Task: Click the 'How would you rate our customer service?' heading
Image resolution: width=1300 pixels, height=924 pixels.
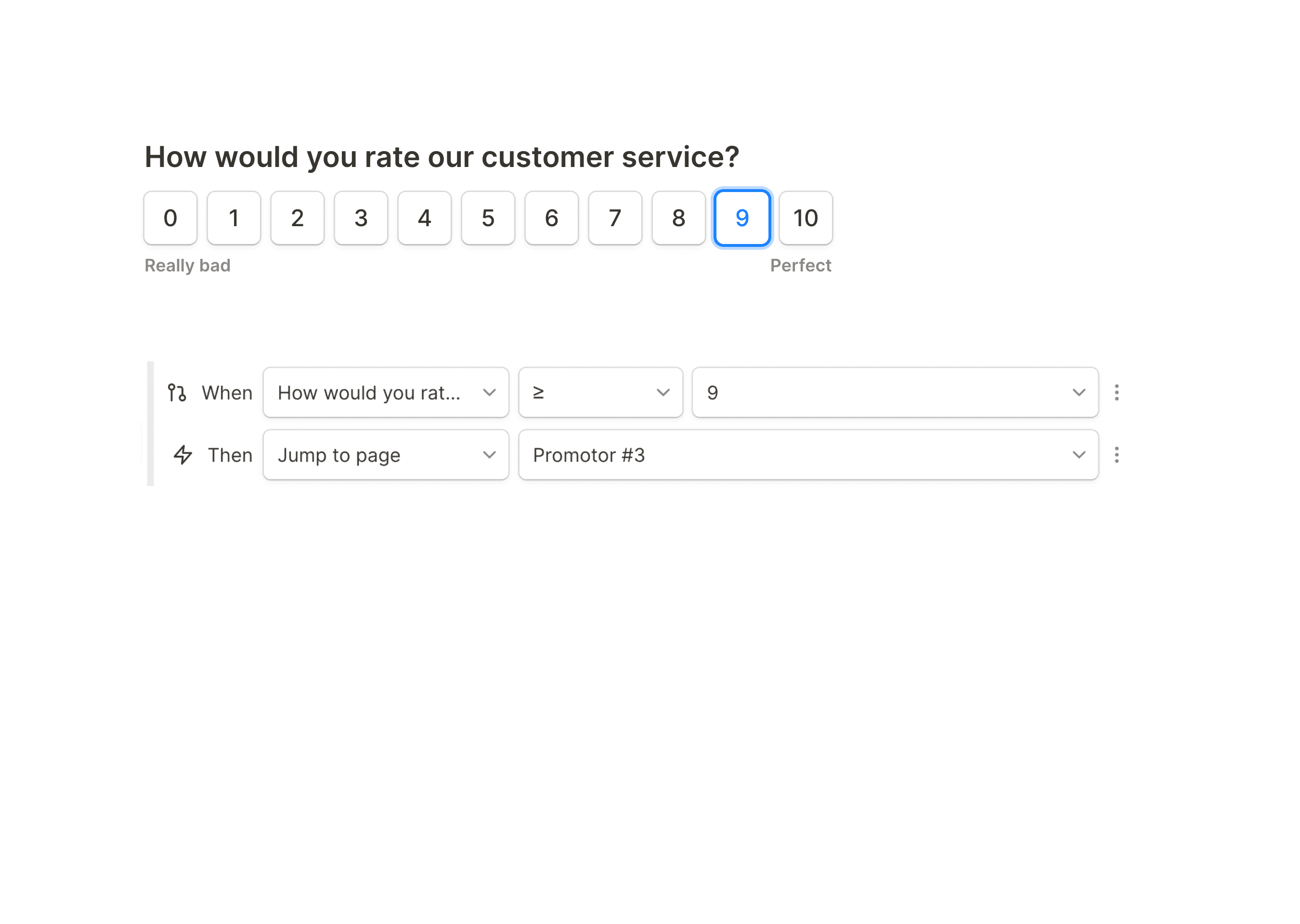Action: (x=441, y=157)
